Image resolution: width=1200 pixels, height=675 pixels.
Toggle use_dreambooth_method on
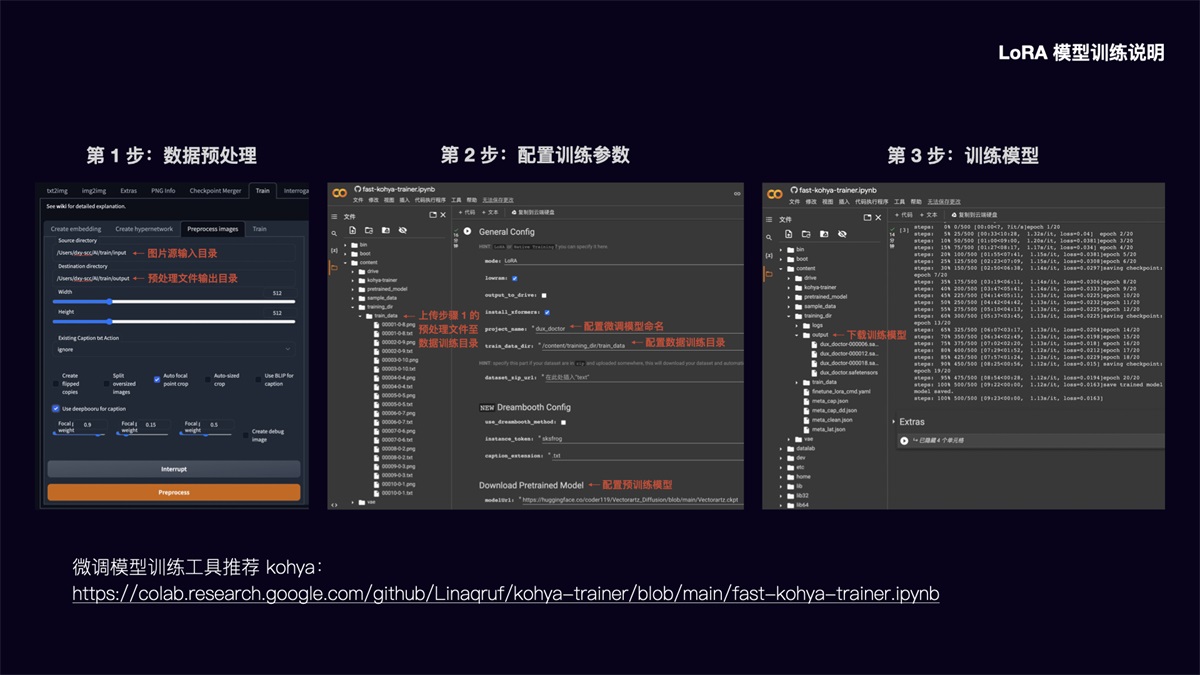coord(565,422)
